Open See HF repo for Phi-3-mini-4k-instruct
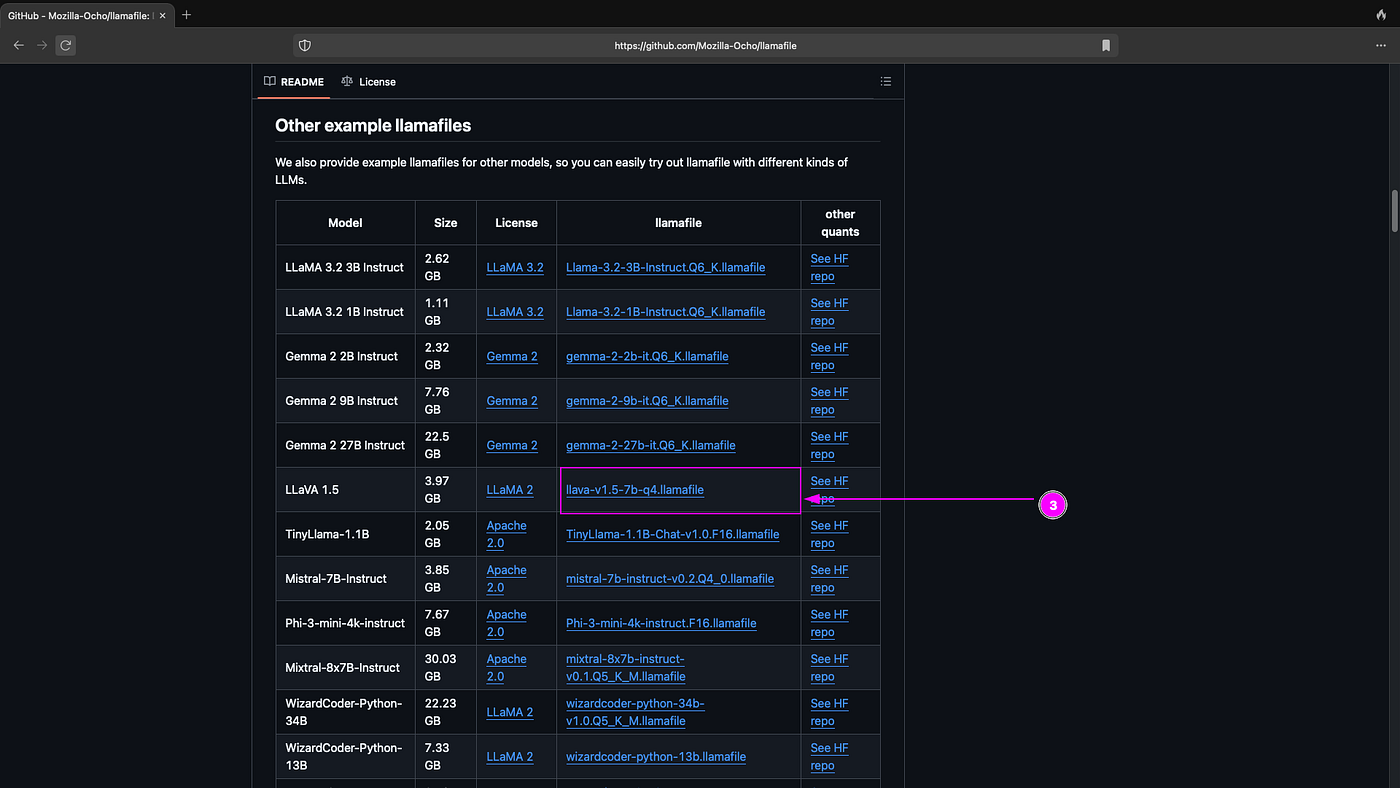The width and height of the screenshot is (1400, 788). point(829,623)
